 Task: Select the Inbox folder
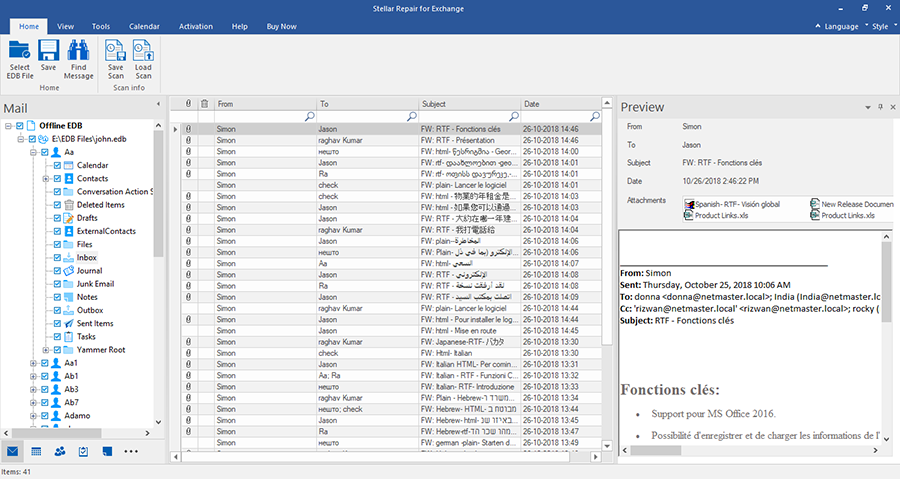coord(87,258)
